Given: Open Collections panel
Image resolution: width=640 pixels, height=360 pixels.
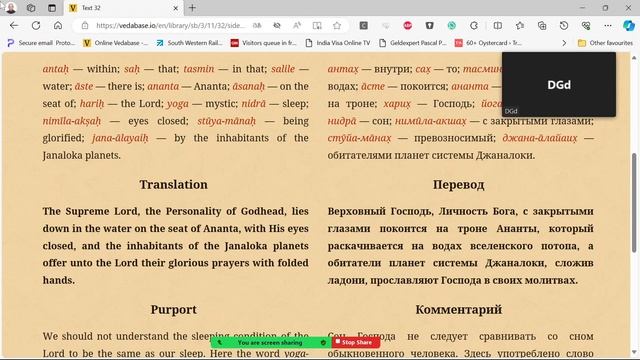Looking at the screenshot, I should point(542,25).
